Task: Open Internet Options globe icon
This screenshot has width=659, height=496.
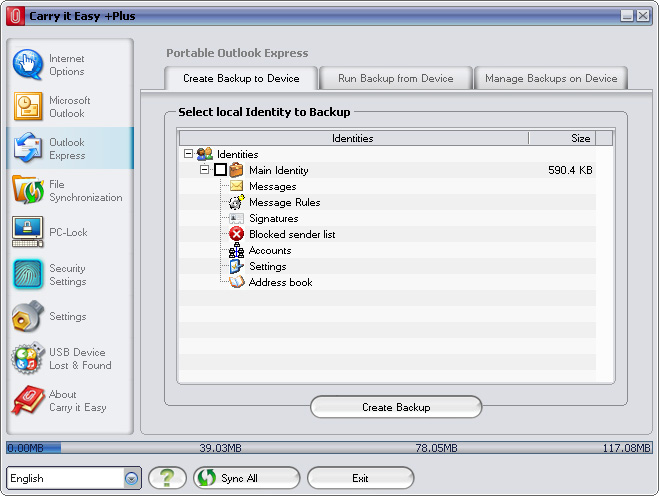Action: (28, 65)
